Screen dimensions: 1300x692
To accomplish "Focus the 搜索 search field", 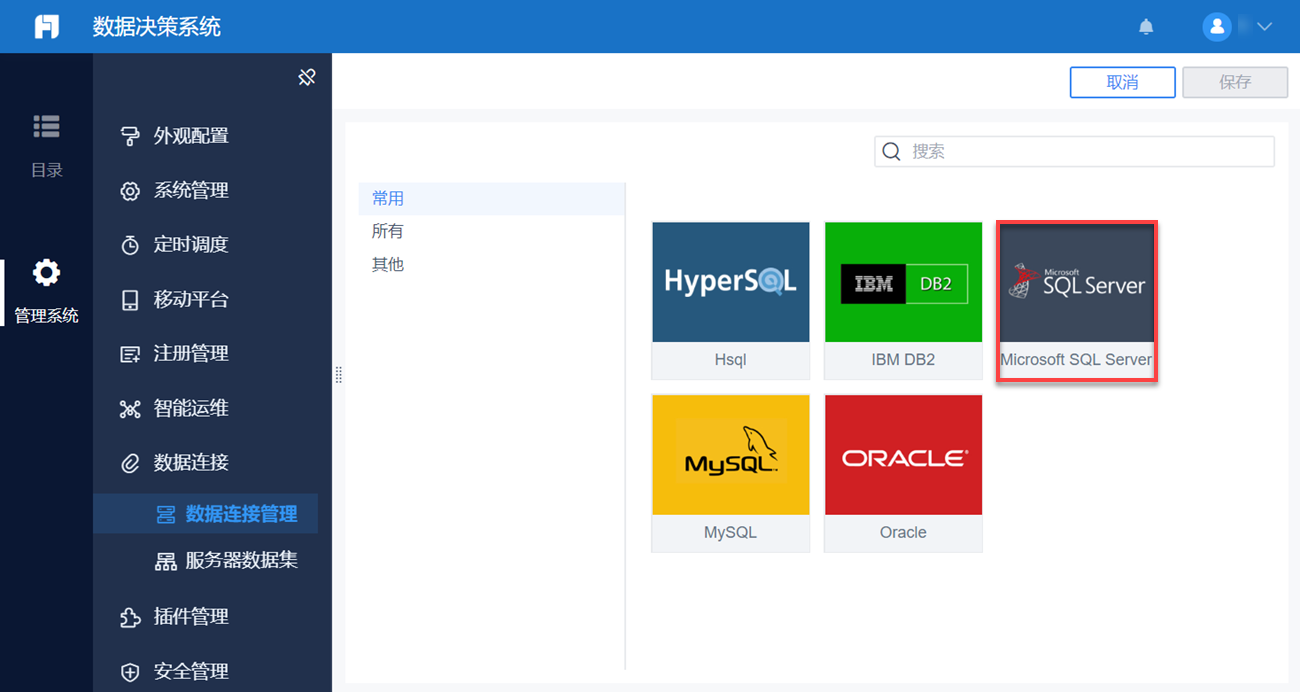I will tap(1074, 151).
